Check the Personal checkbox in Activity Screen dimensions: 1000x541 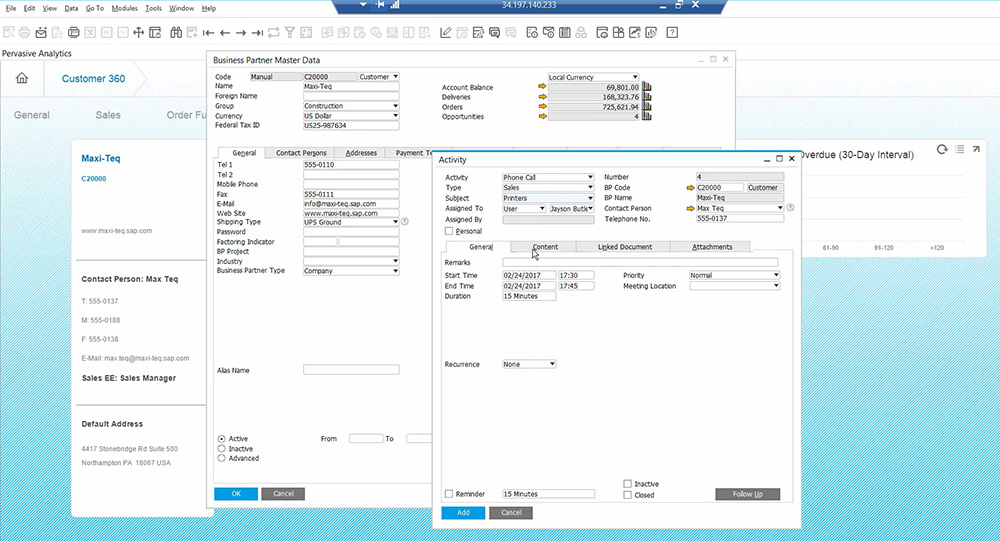pos(449,231)
